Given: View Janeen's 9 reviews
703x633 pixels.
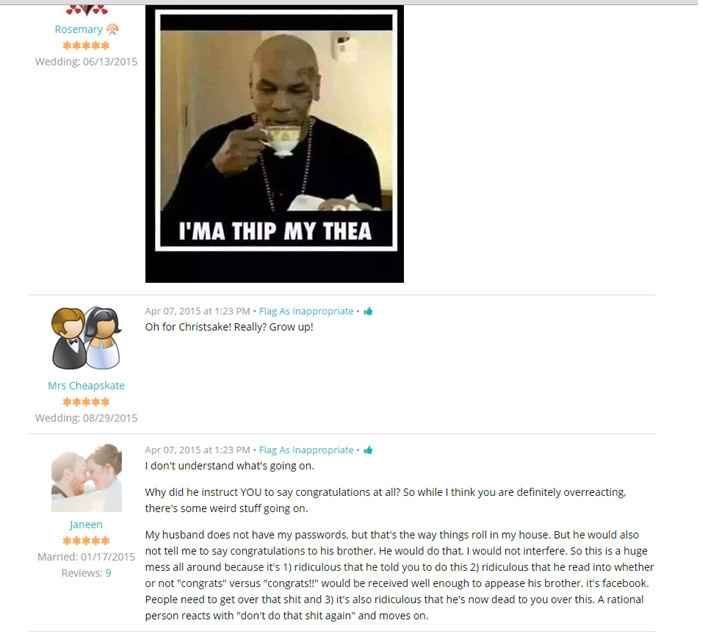Looking at the screenshot, I should tap(108, 573).
